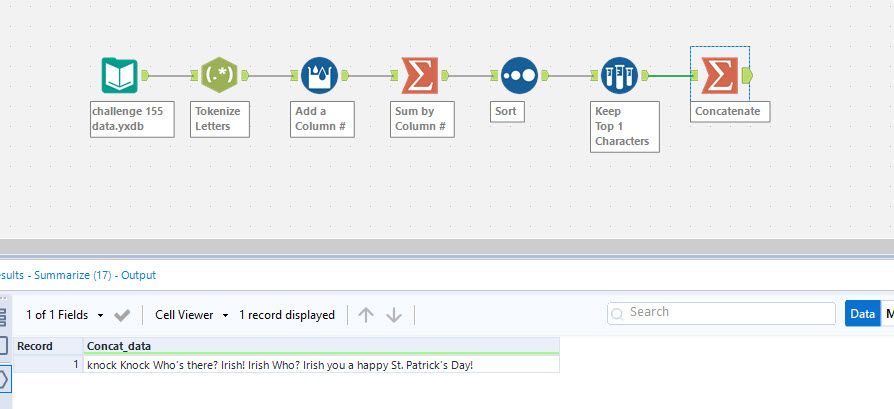Select the concatenated knock knock result cell

320,365
